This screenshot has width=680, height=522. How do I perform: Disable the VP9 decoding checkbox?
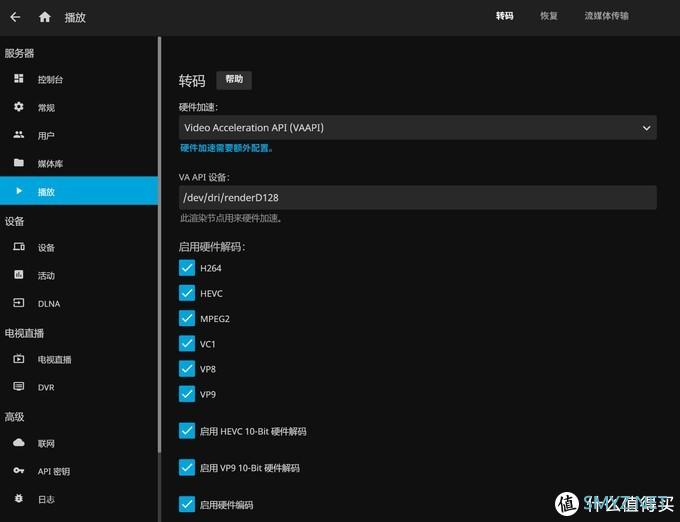(x=187, y=394)
